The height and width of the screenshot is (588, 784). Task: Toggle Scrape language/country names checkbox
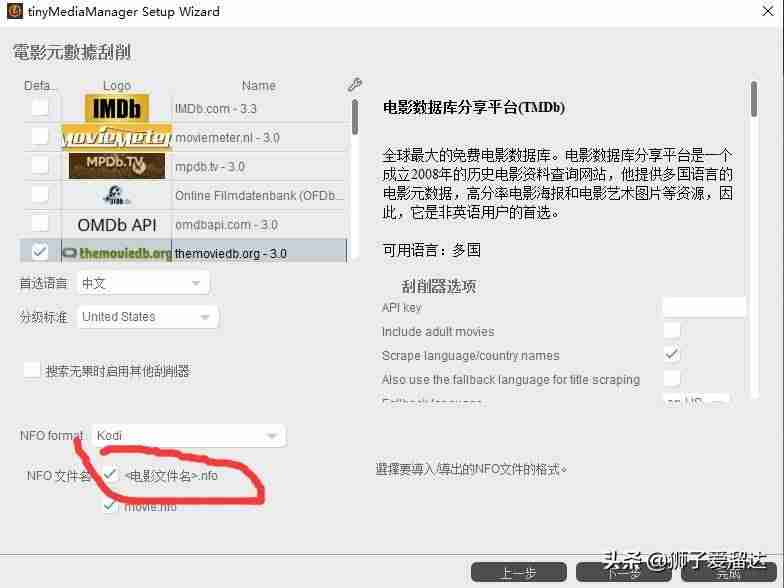click(672, 354)
